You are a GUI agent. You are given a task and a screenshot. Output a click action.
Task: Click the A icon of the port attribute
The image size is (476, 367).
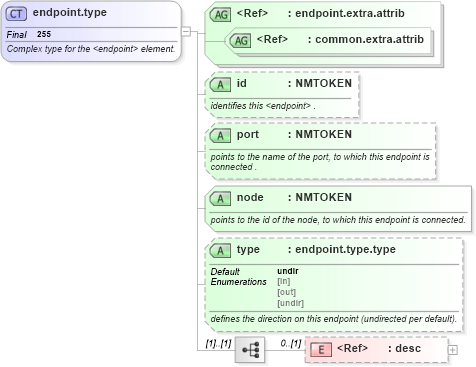(x=220, y=136)
